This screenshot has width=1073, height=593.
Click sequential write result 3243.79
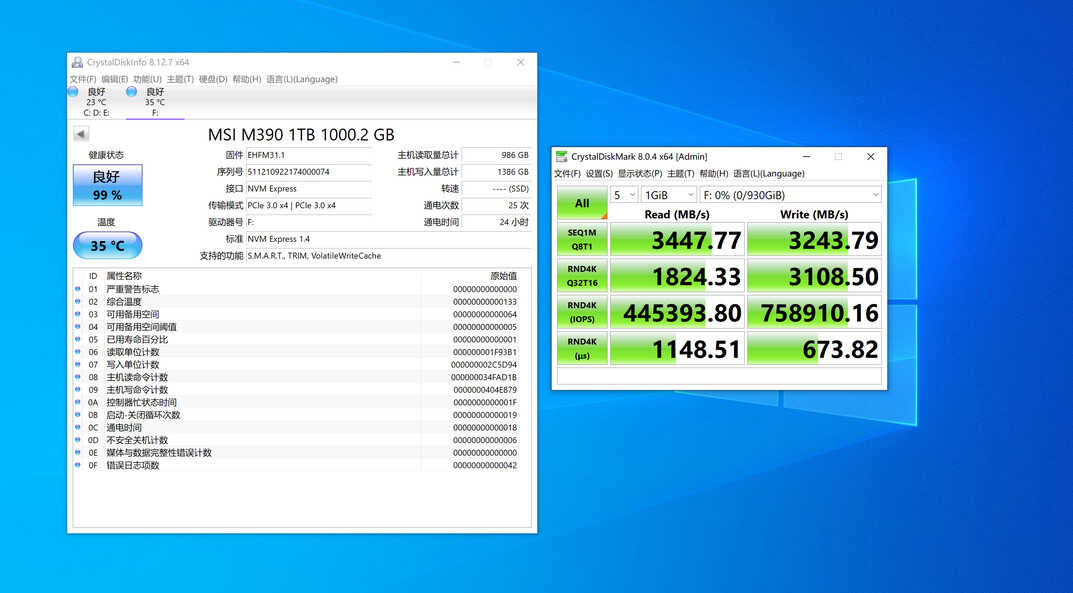[x=814, y=239]
